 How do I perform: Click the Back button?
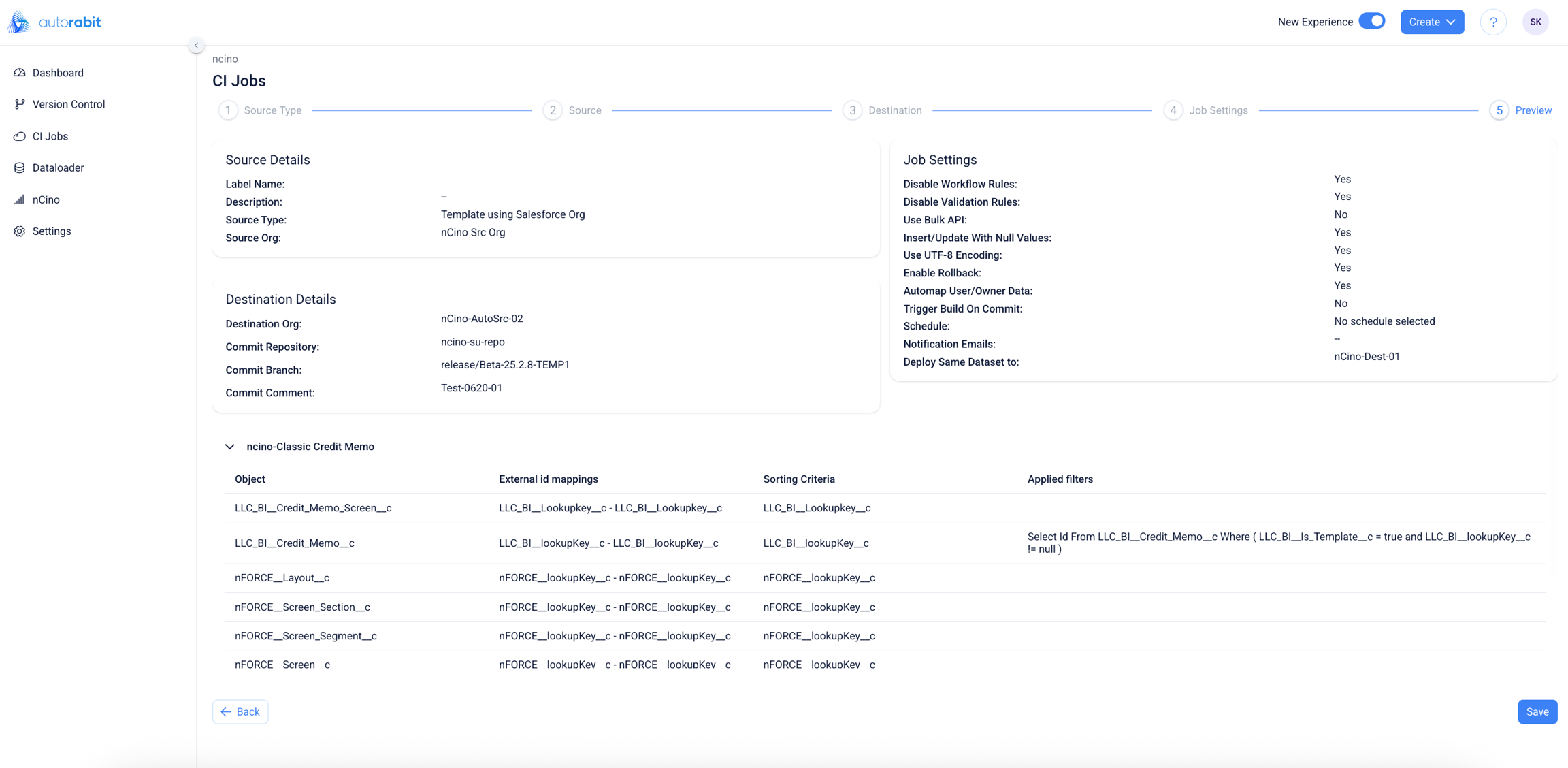pyautogui.click(x=240, y=711)
